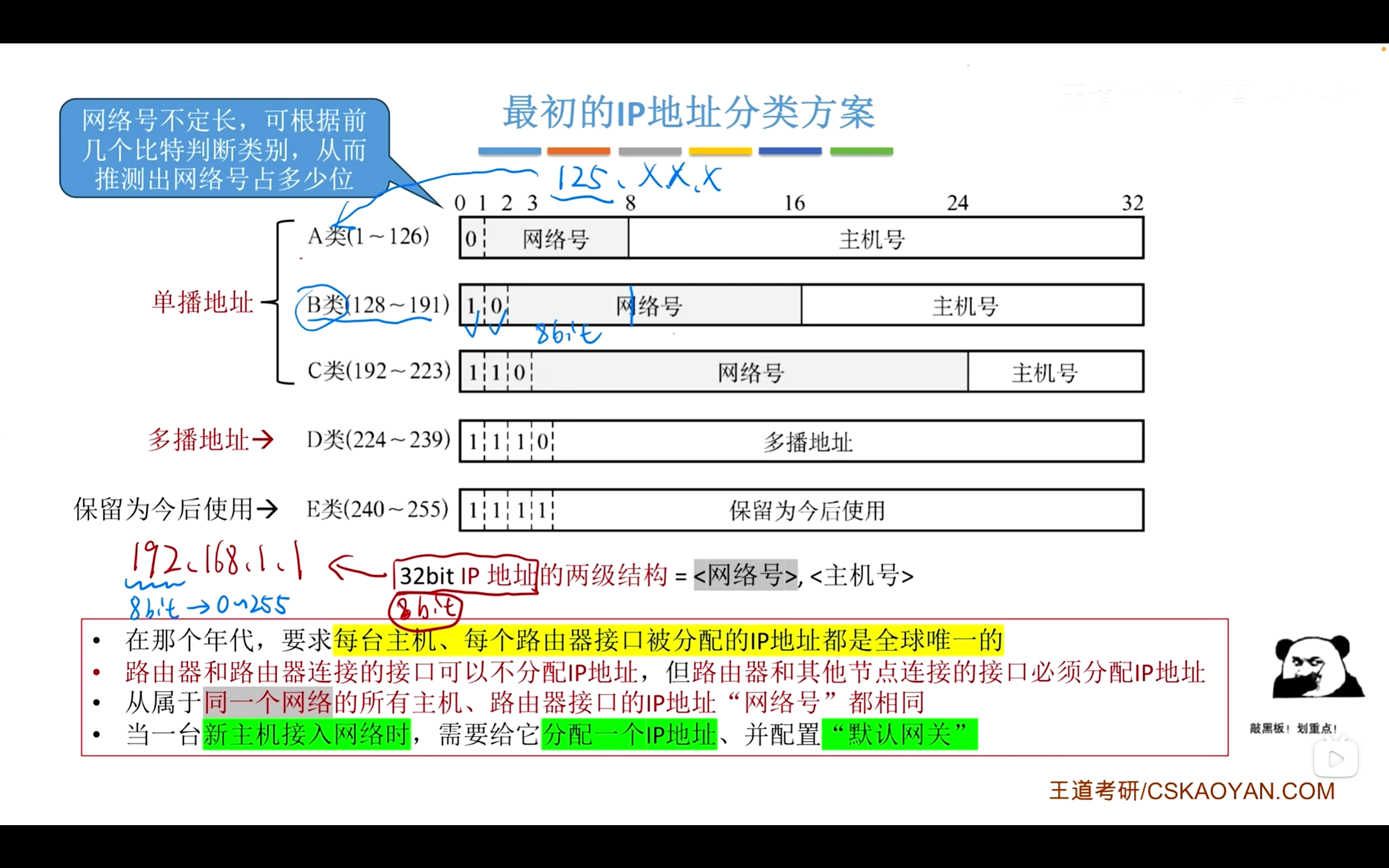Click the title 最初的IP地址分类方案
Viewport: 1389px width, 868px height.
tap(689, 112)
